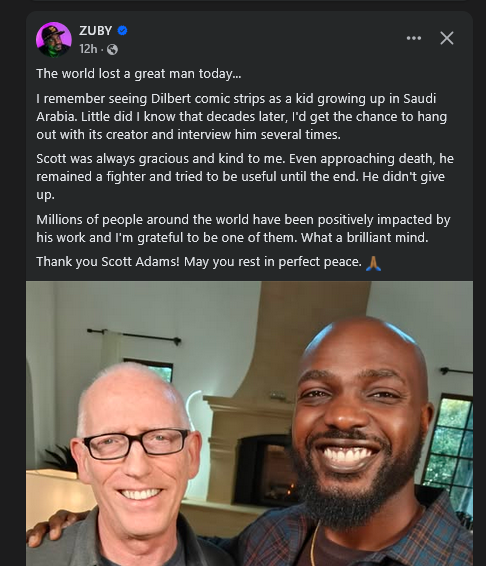This screenshot has width=486, height=566.
Task: Open the 12h timestamp link
Action: (x=88, y=49)
